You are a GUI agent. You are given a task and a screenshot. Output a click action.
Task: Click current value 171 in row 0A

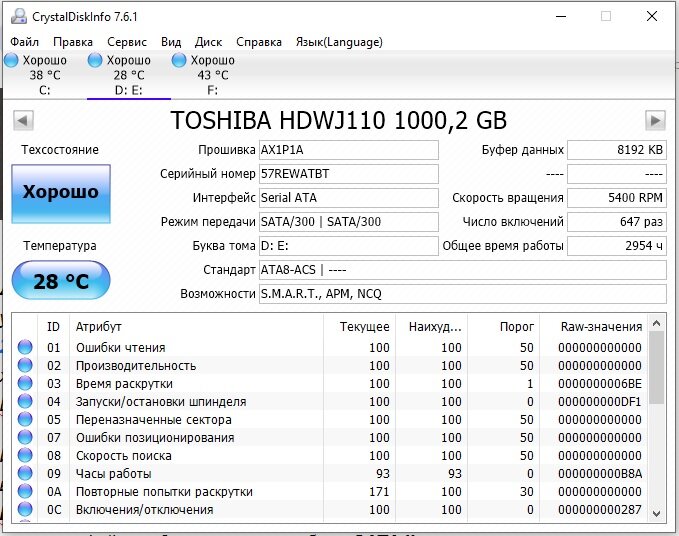coord(379,492)
